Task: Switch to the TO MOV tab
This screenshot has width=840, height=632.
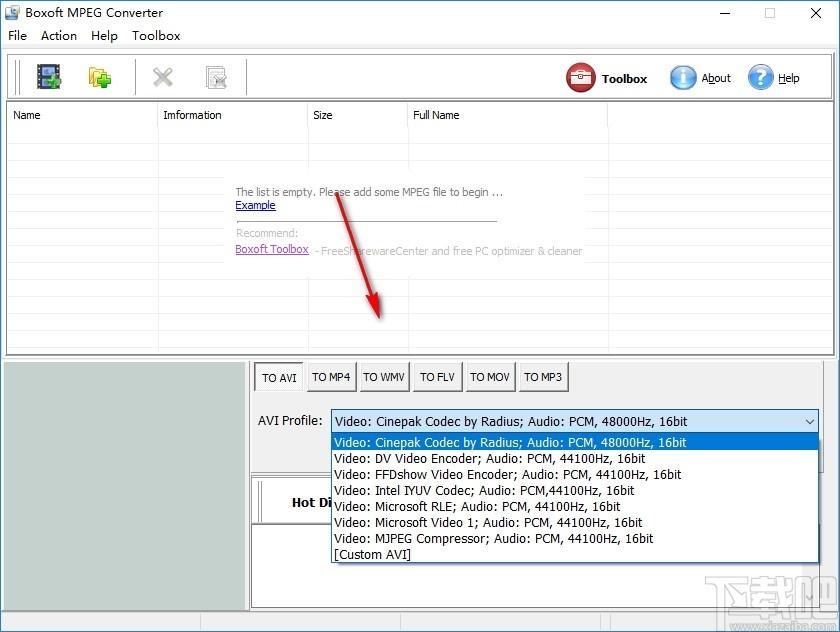Action: click(490, 377)
